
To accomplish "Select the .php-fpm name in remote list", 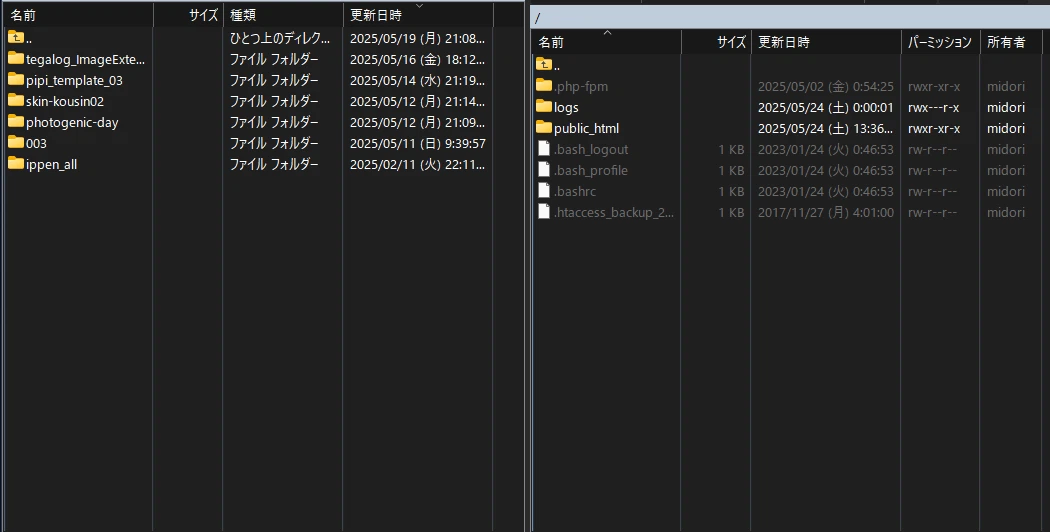I will pyautogui.click(x=581, y=86).
